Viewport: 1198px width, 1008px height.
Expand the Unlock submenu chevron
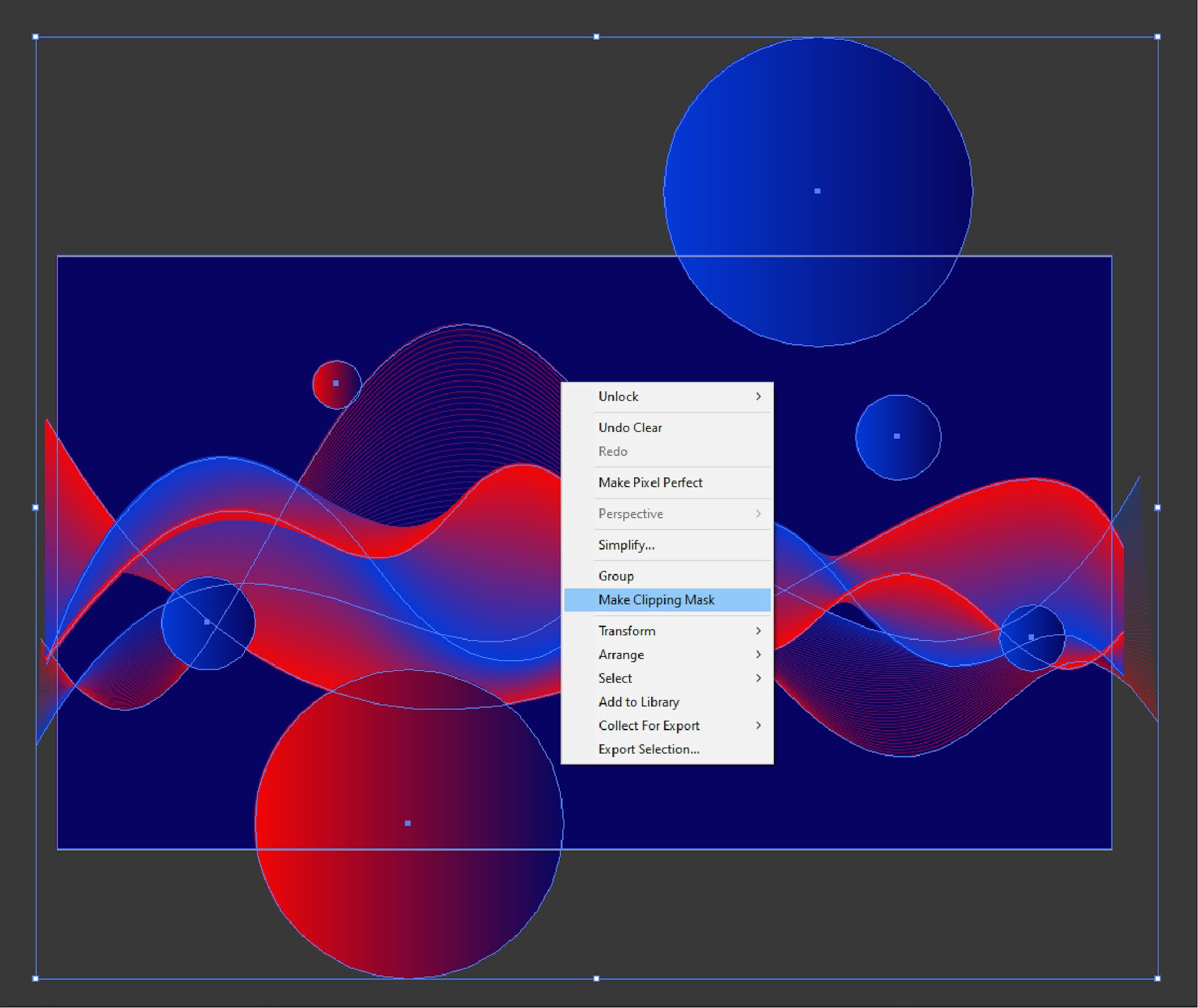click(x=759, y=396)
